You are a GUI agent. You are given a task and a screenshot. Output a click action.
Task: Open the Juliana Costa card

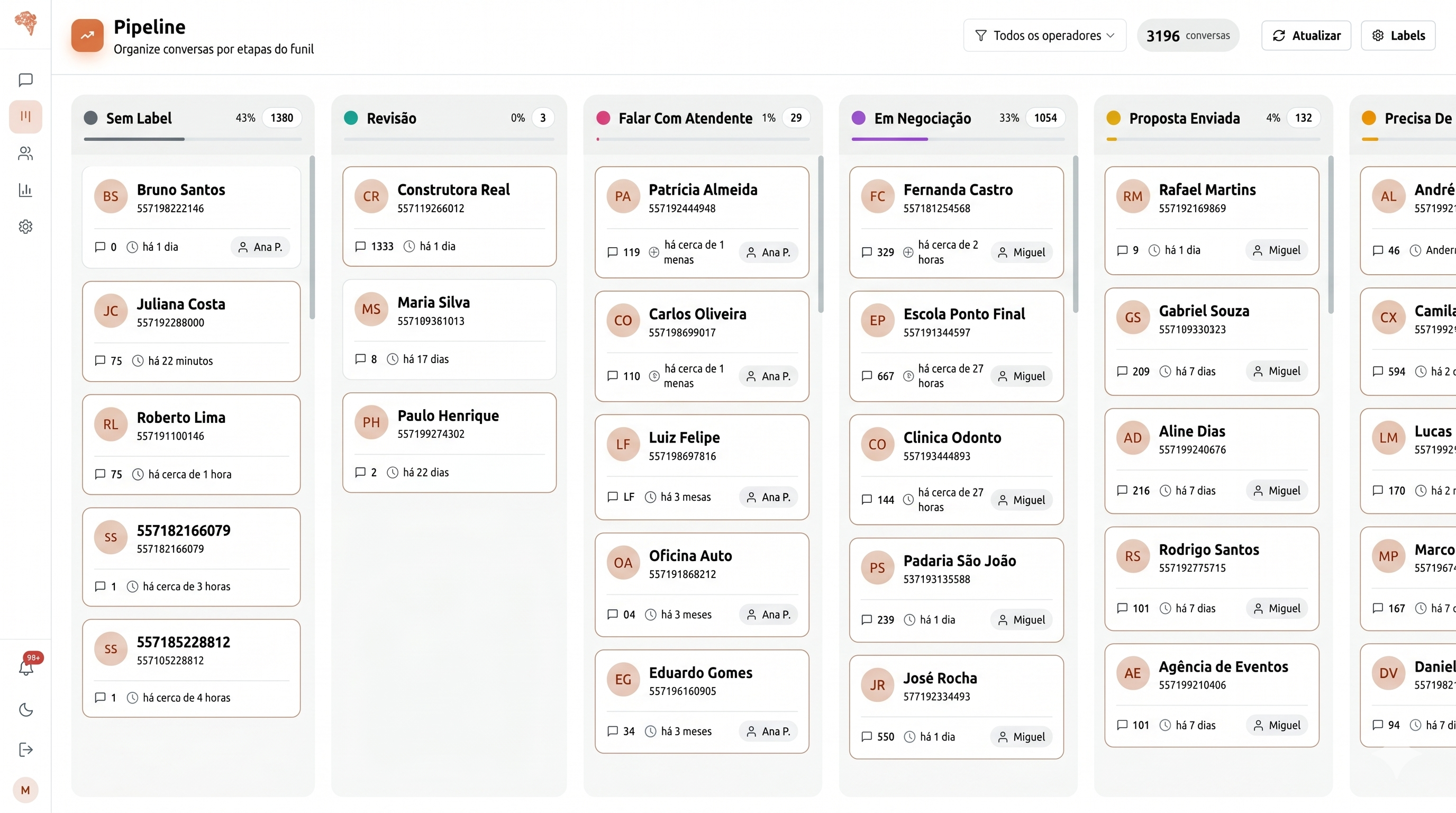192,331
